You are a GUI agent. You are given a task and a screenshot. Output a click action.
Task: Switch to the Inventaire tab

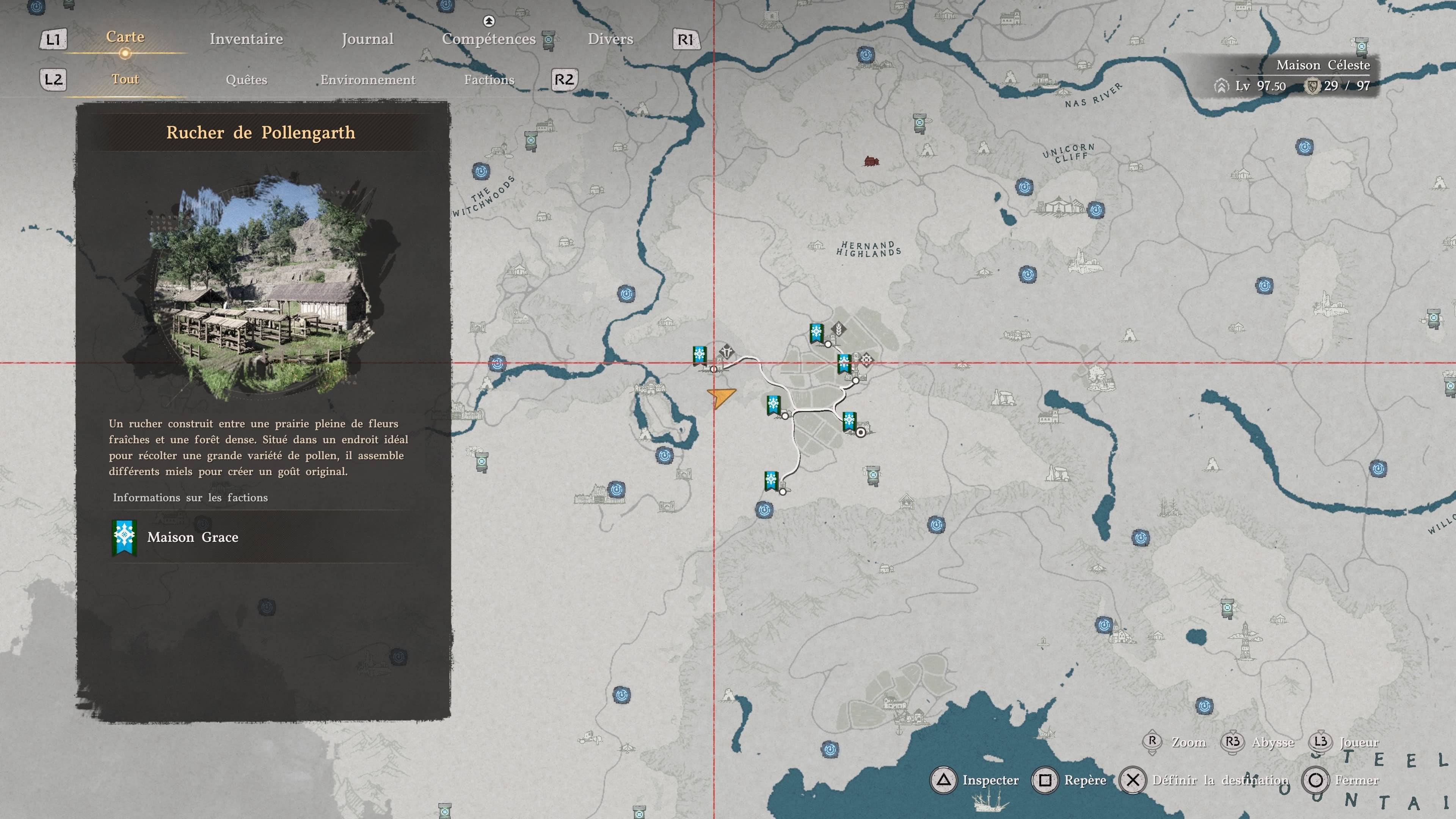pos(246,39)
